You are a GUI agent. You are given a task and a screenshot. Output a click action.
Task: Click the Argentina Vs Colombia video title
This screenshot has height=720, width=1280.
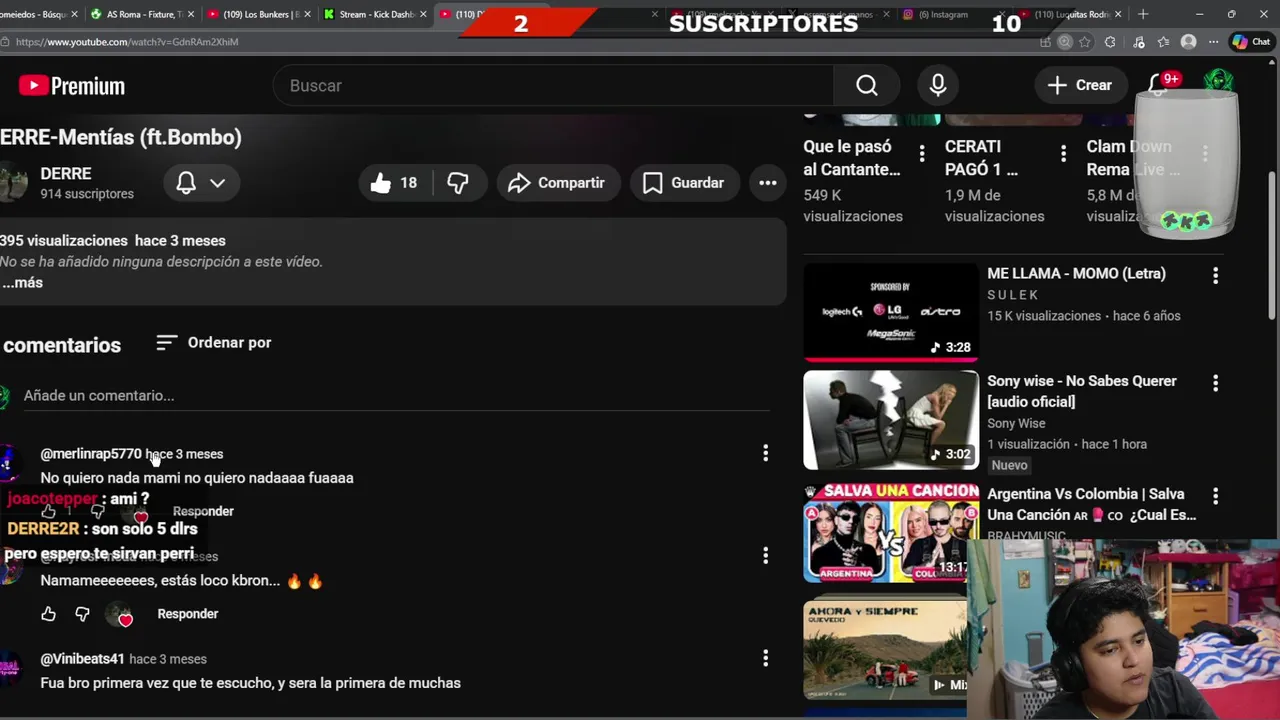pyautogui.click(x=1091, y=505)
